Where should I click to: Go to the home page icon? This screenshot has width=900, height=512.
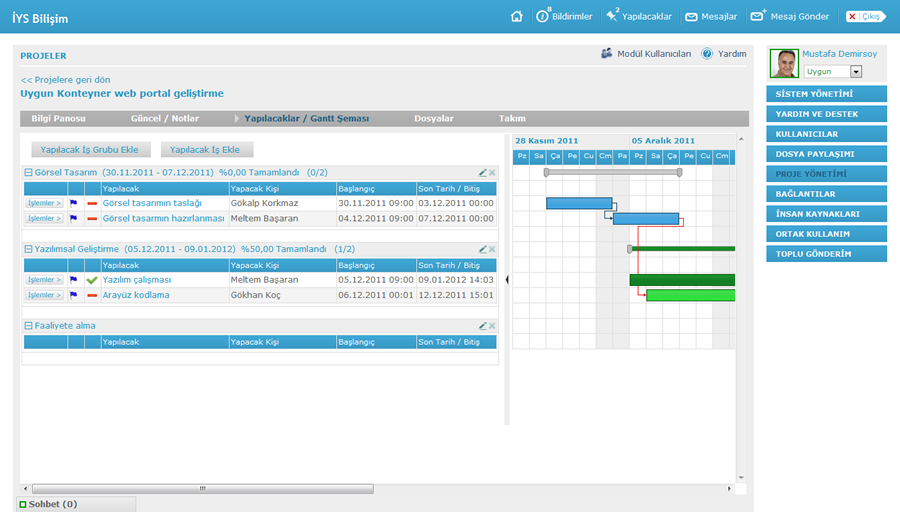pyautogui.click(x=517, y=16)
